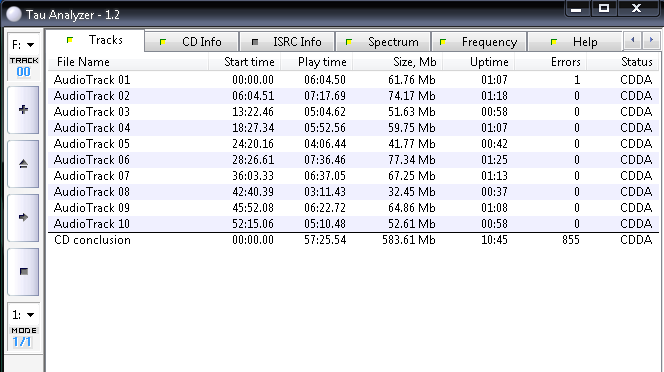Sort by Start time column header
664x372 pixels.
[244, 62]
